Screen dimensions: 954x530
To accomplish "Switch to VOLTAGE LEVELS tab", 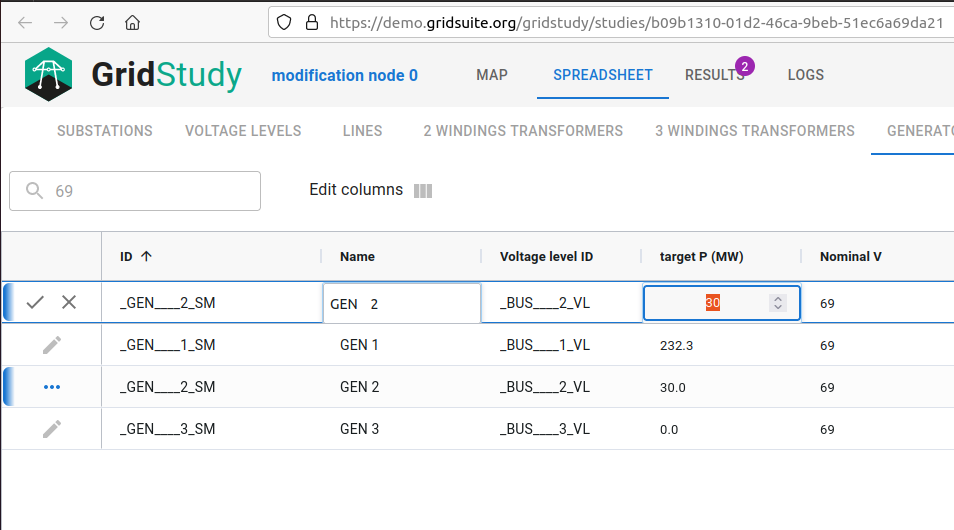I will [x=243, y=131].
